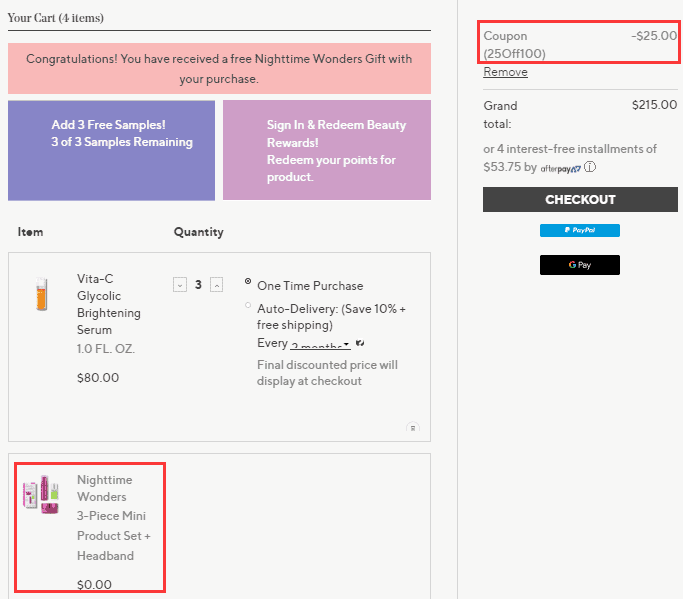
Task: Open Nighttime Wonders 3-Piece Mini Product Set name
Action: click(x=113, y=518)
